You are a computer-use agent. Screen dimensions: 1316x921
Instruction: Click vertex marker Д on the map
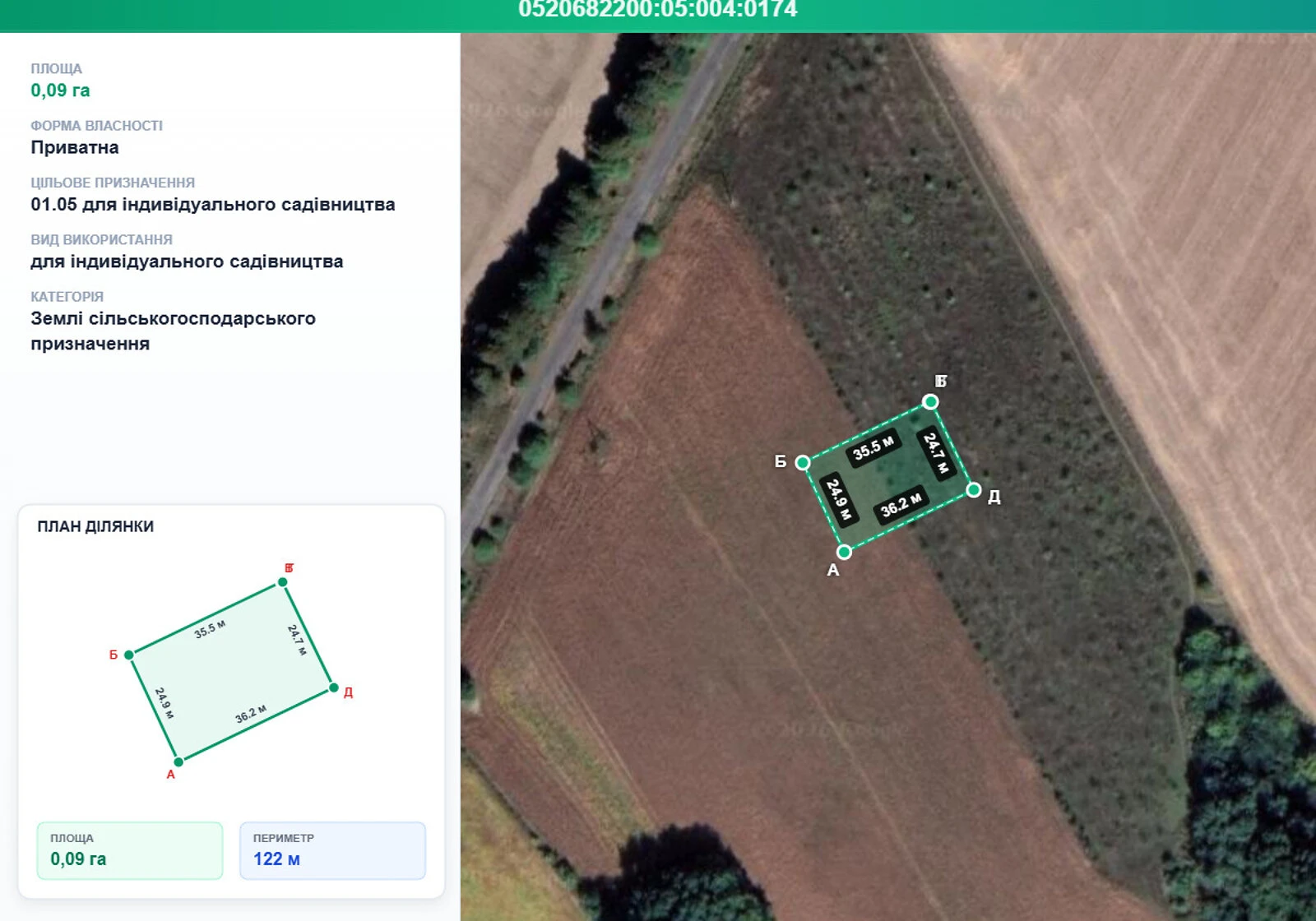[x=974, y=490]
